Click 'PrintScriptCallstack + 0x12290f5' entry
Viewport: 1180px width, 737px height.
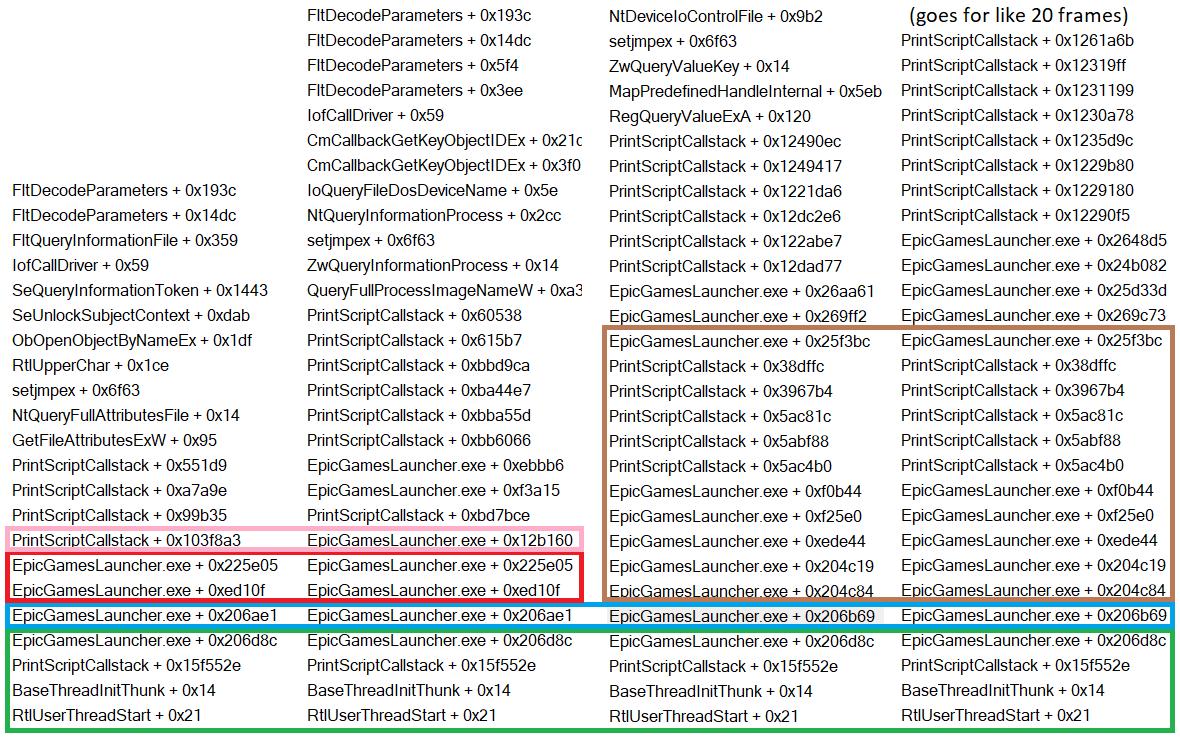coord(1015,215)
